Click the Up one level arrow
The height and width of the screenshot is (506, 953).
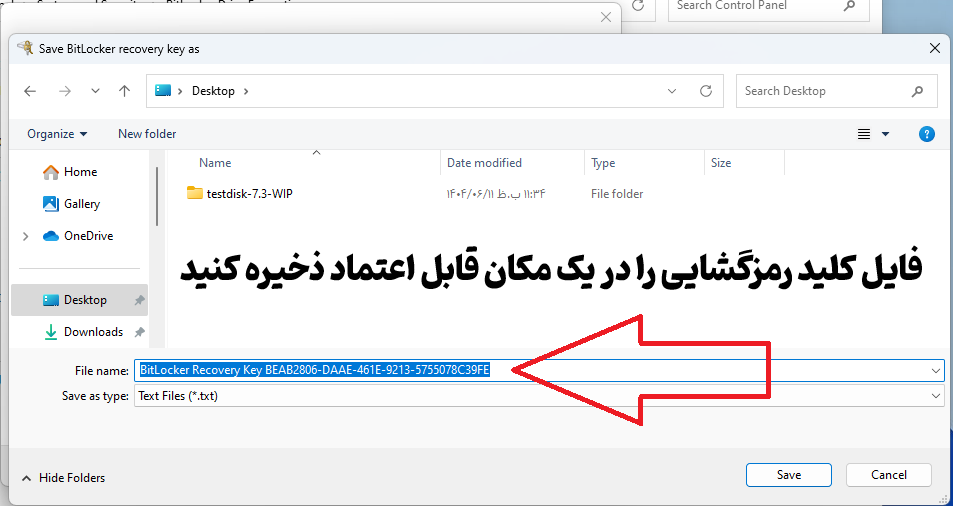(x=124, y=91)
